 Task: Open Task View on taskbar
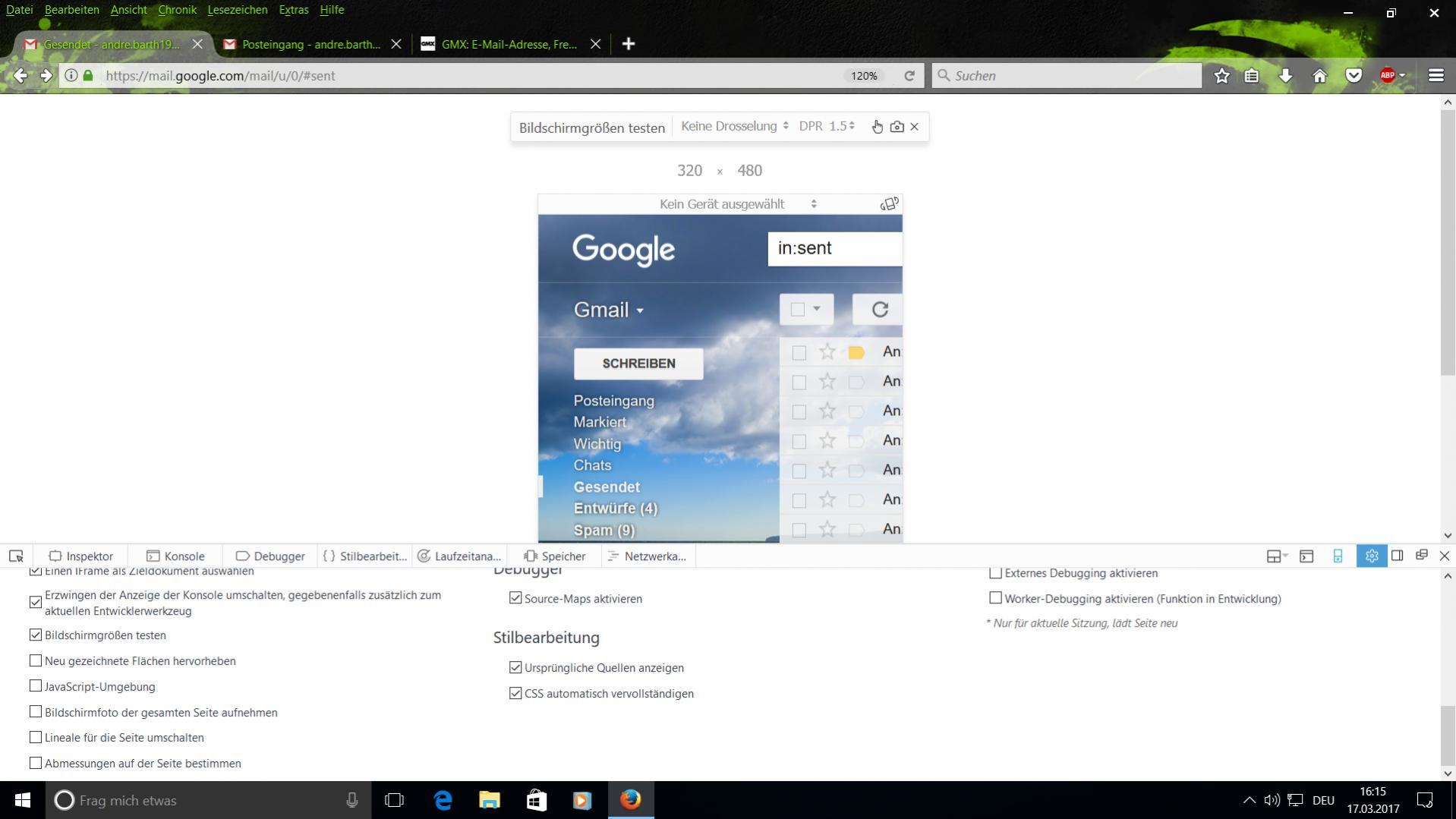394,800
